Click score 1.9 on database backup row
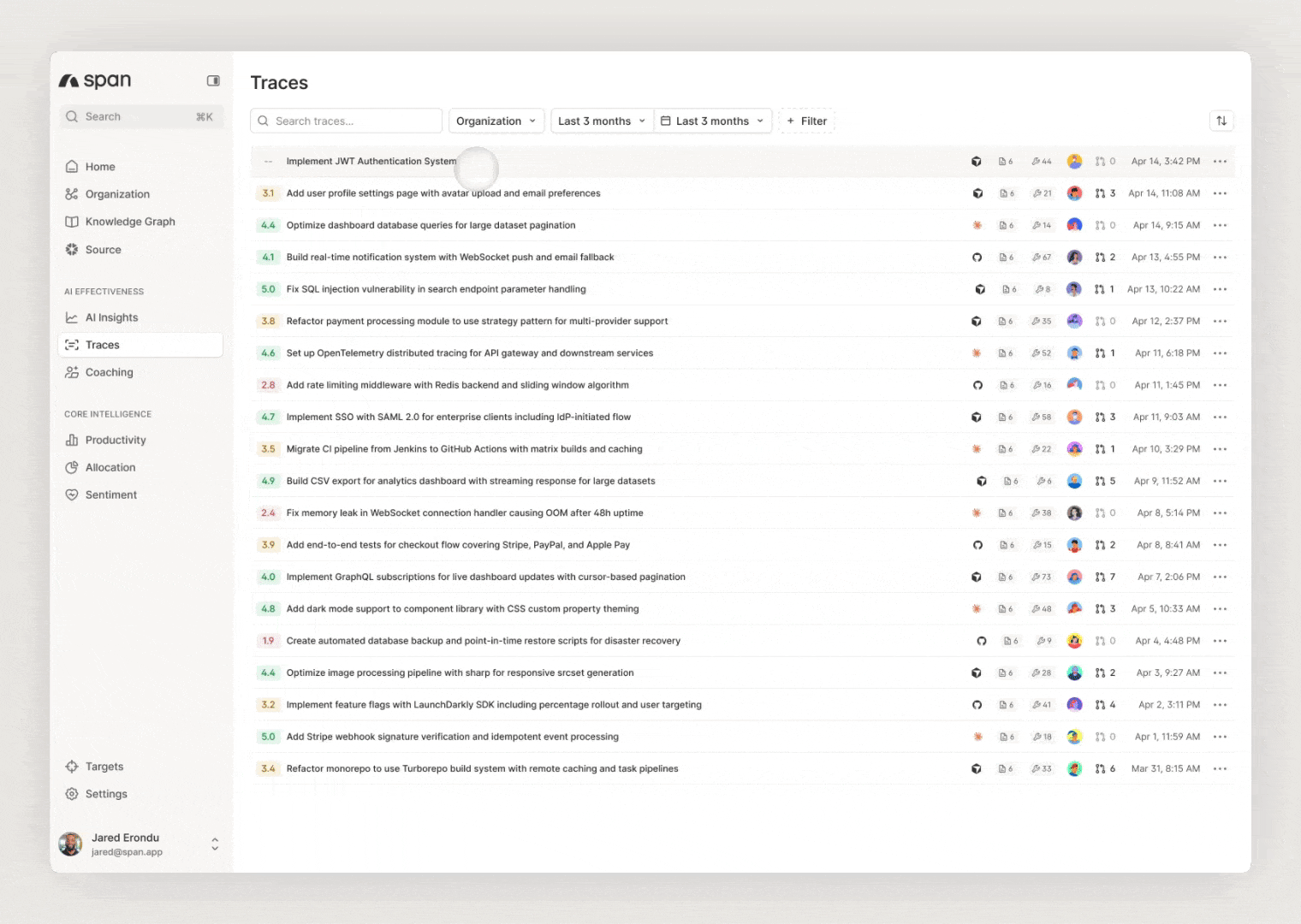 pyautogui.click(x=268, y=641)
